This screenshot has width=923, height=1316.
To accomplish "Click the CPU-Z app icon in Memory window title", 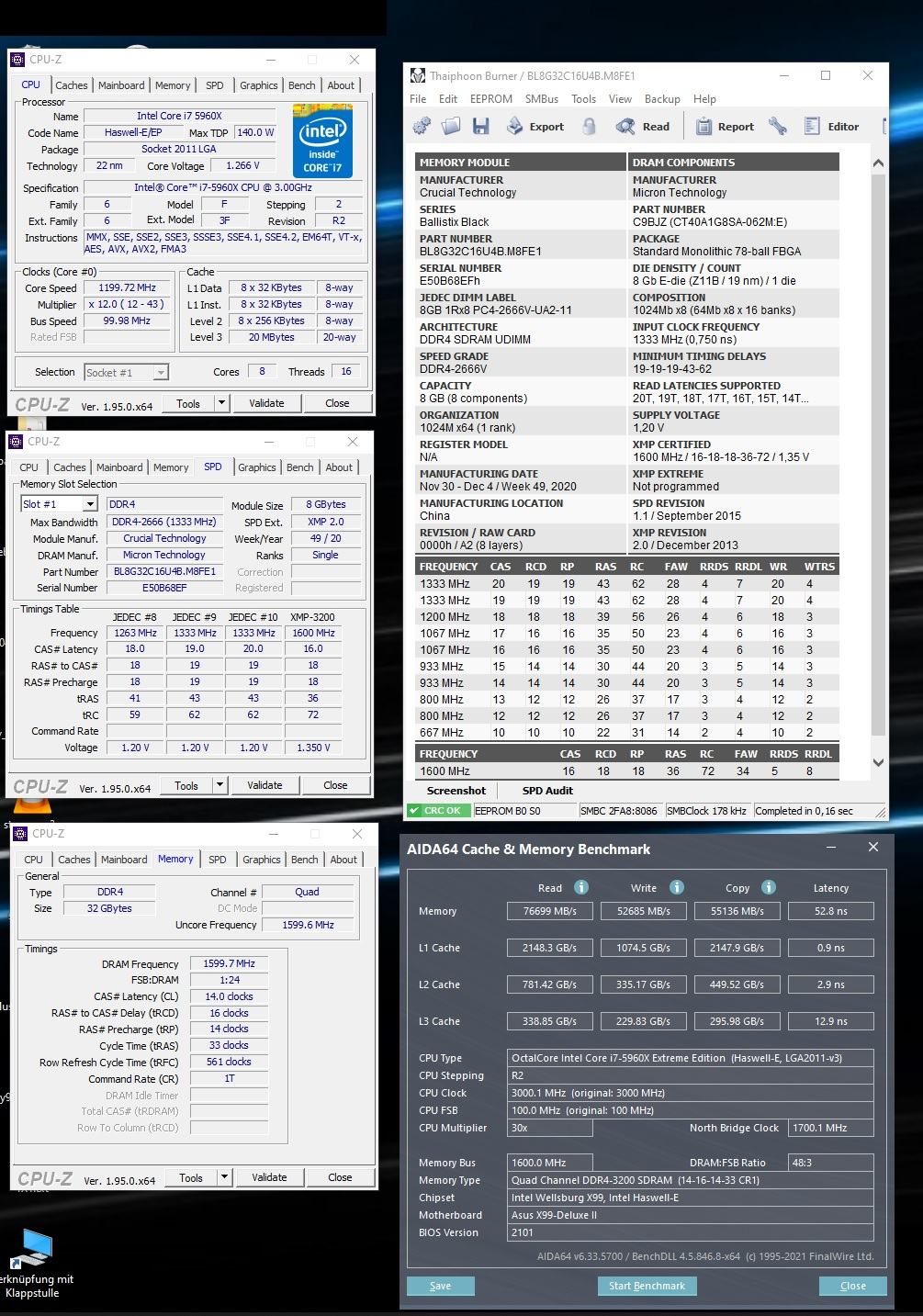I will pos(20,834).
